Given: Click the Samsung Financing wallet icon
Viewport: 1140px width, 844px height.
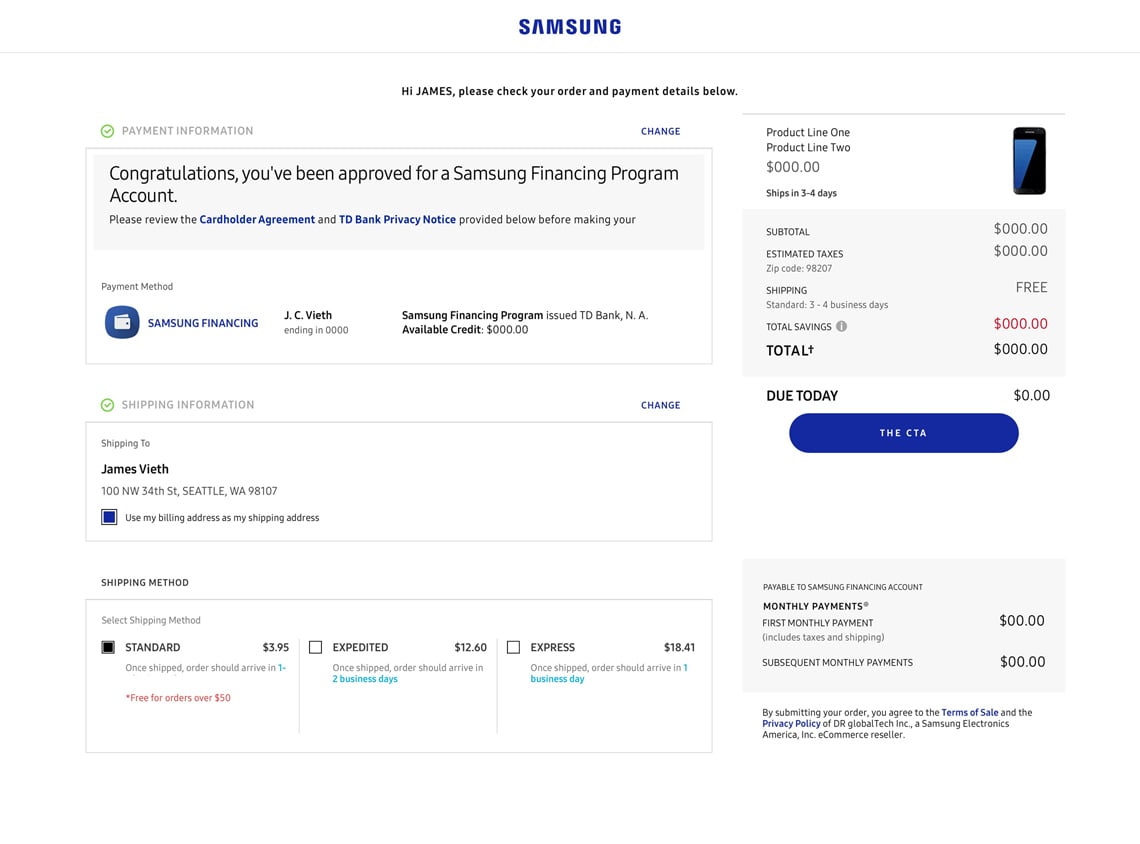Looking at the screenshot, I should (122, 323).
